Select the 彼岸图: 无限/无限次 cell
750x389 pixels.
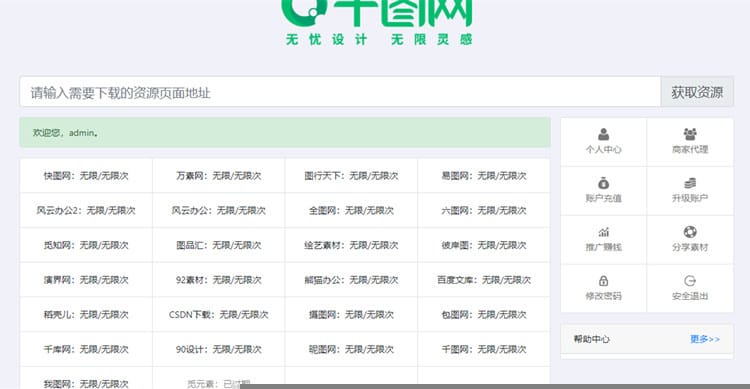pyautogui.click(x=484, y=245)
